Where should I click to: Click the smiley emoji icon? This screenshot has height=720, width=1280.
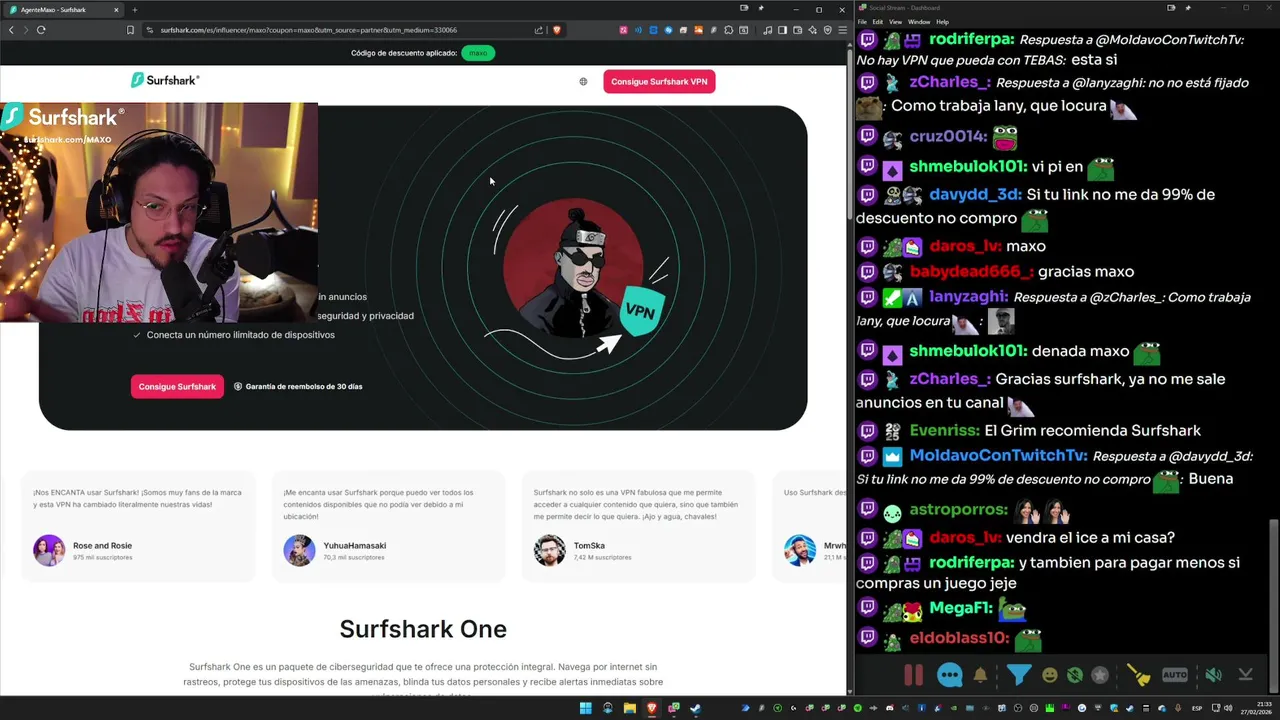(x=1049, y=675)
